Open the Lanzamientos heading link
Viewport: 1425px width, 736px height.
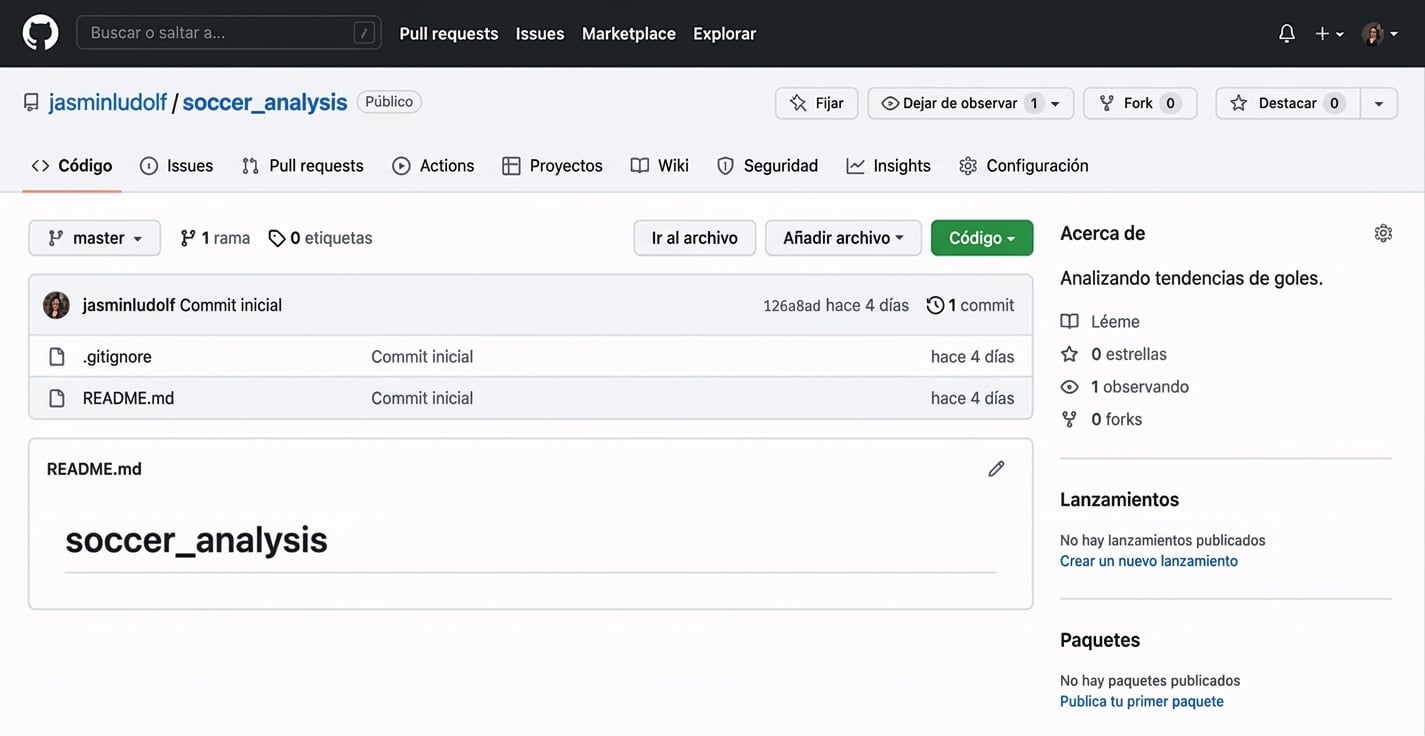tap(1120, 499)
